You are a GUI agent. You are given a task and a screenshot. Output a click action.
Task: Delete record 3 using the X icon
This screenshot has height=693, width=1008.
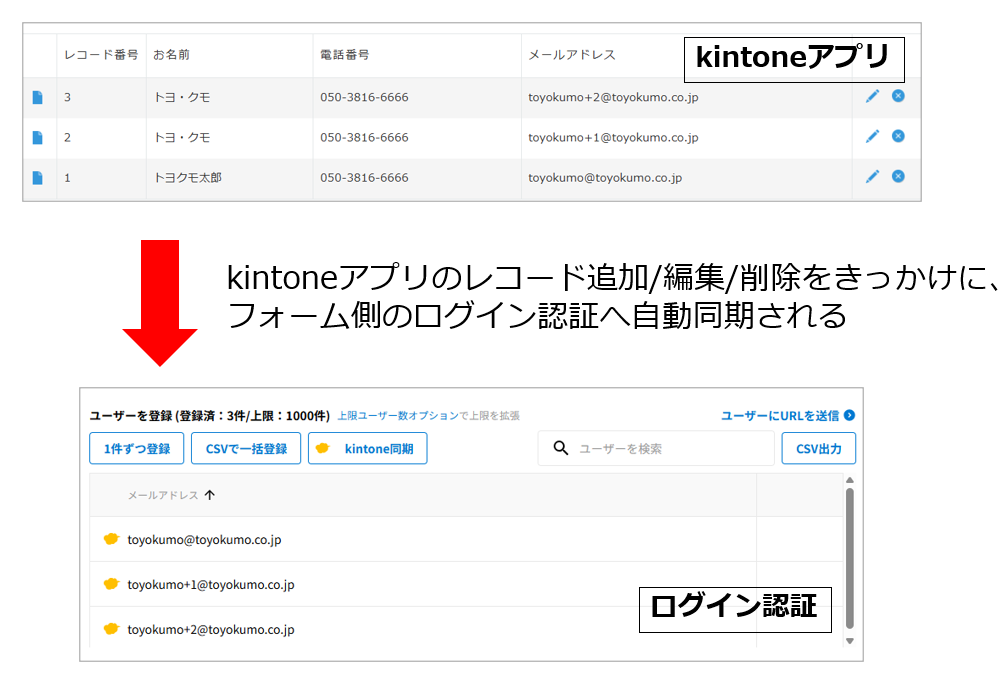898,96
